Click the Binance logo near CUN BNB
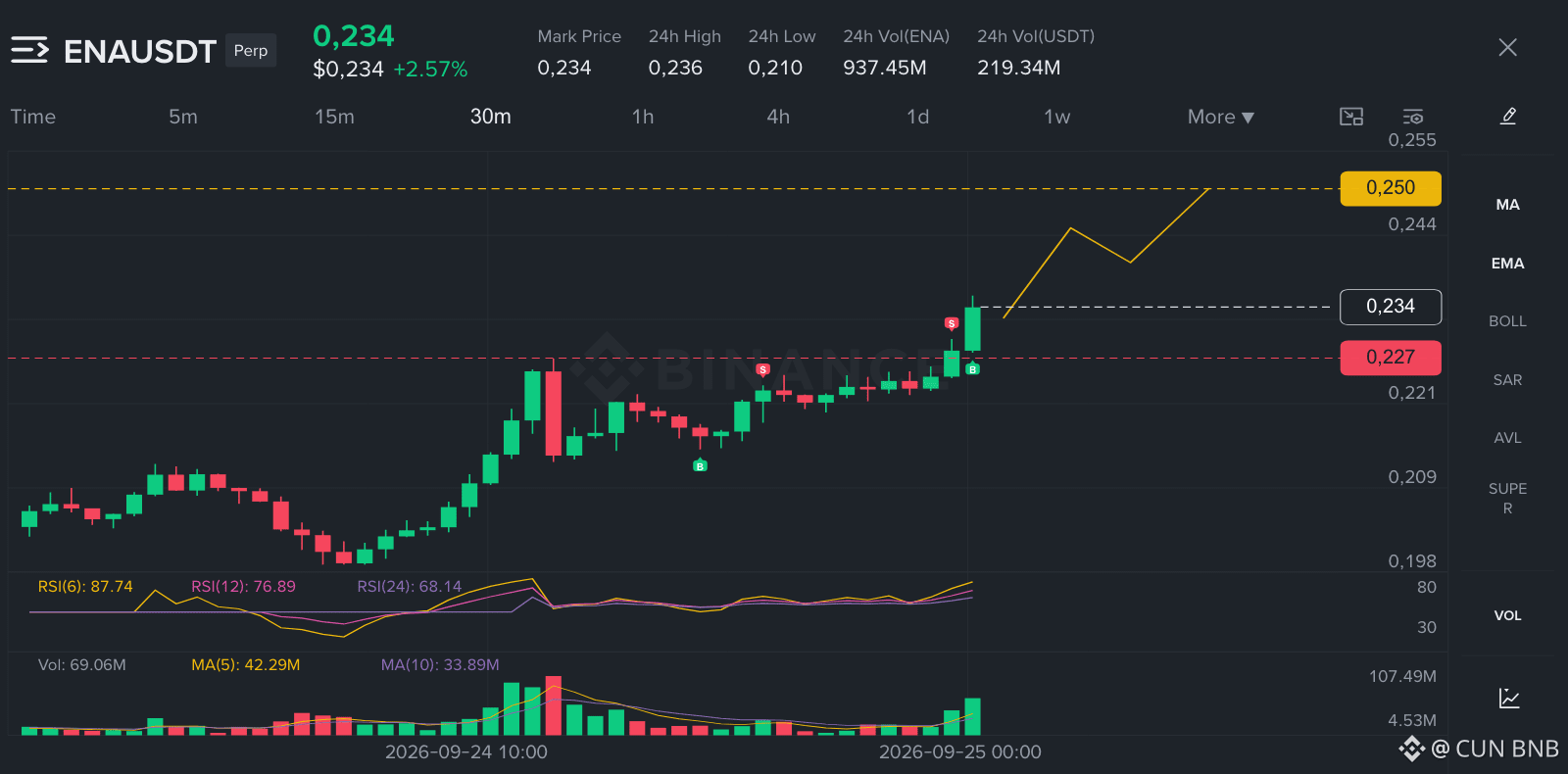The height and width of the screenshot is (774, 1568). tap(1411, 750)
